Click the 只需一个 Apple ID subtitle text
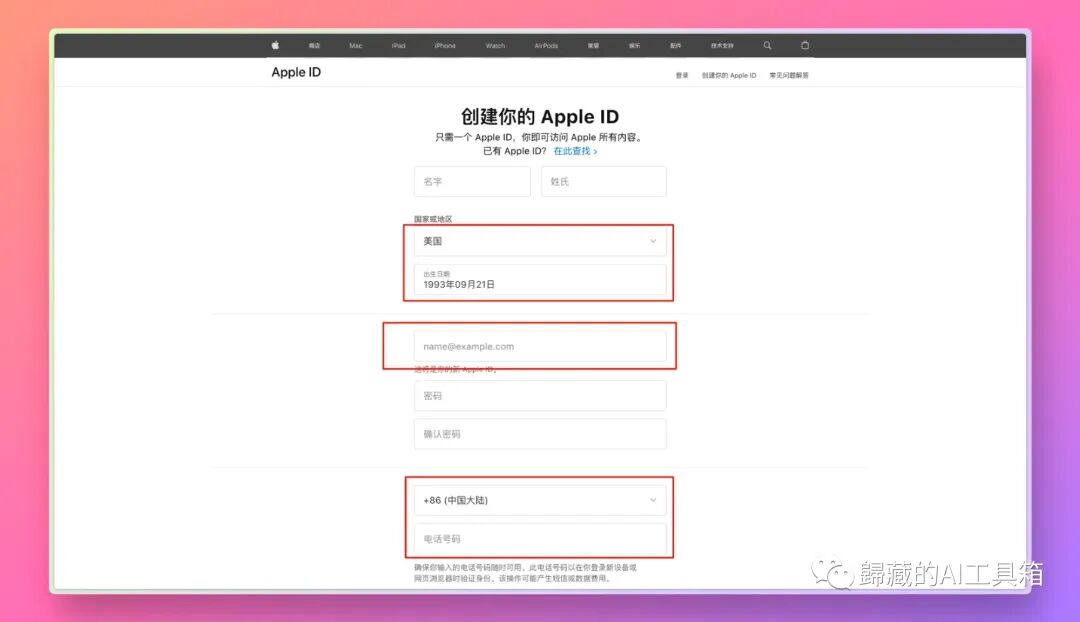This screenshot has height=622, width=1080. pos(540,137)
